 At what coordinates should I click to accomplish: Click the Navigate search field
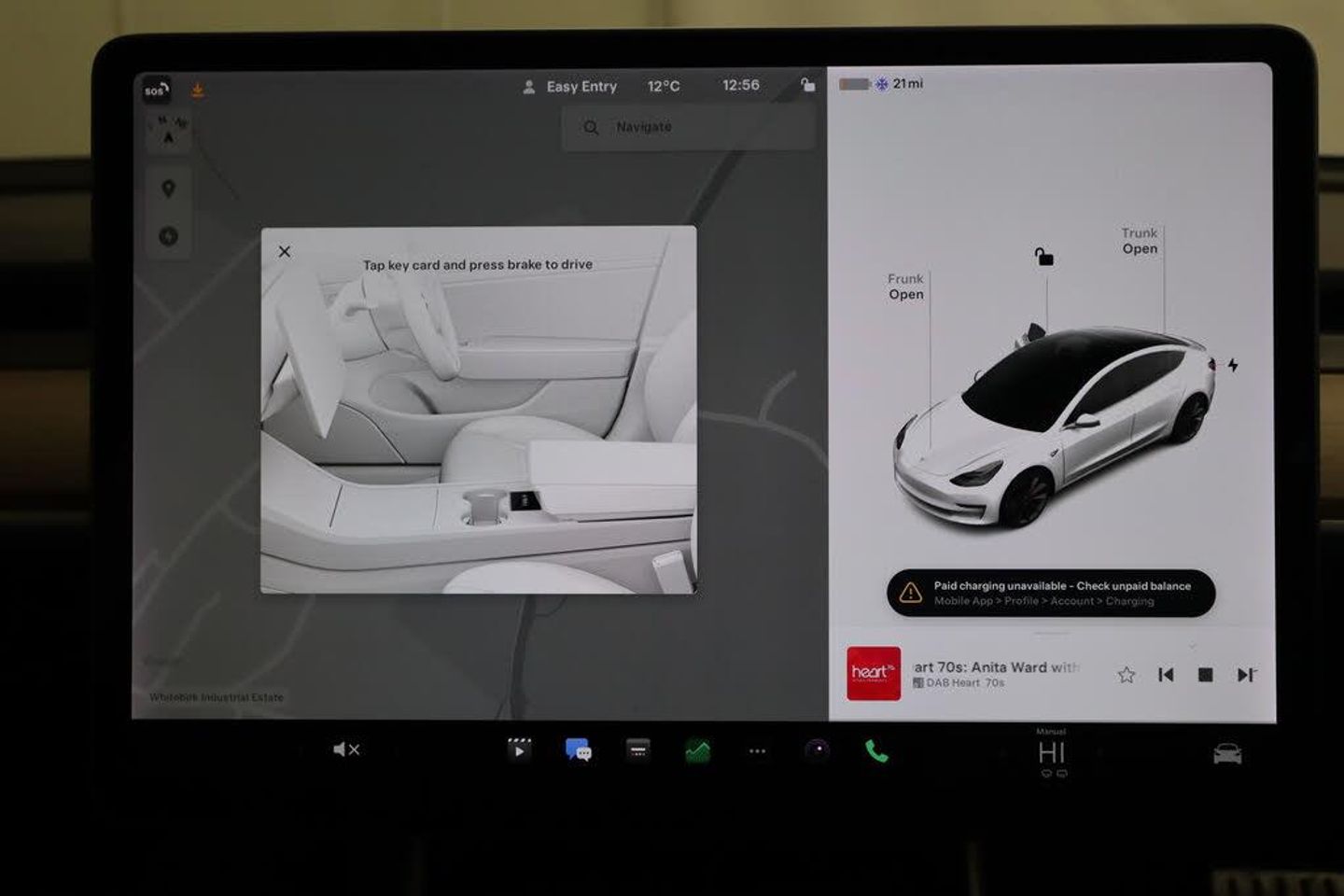(688, 127)
